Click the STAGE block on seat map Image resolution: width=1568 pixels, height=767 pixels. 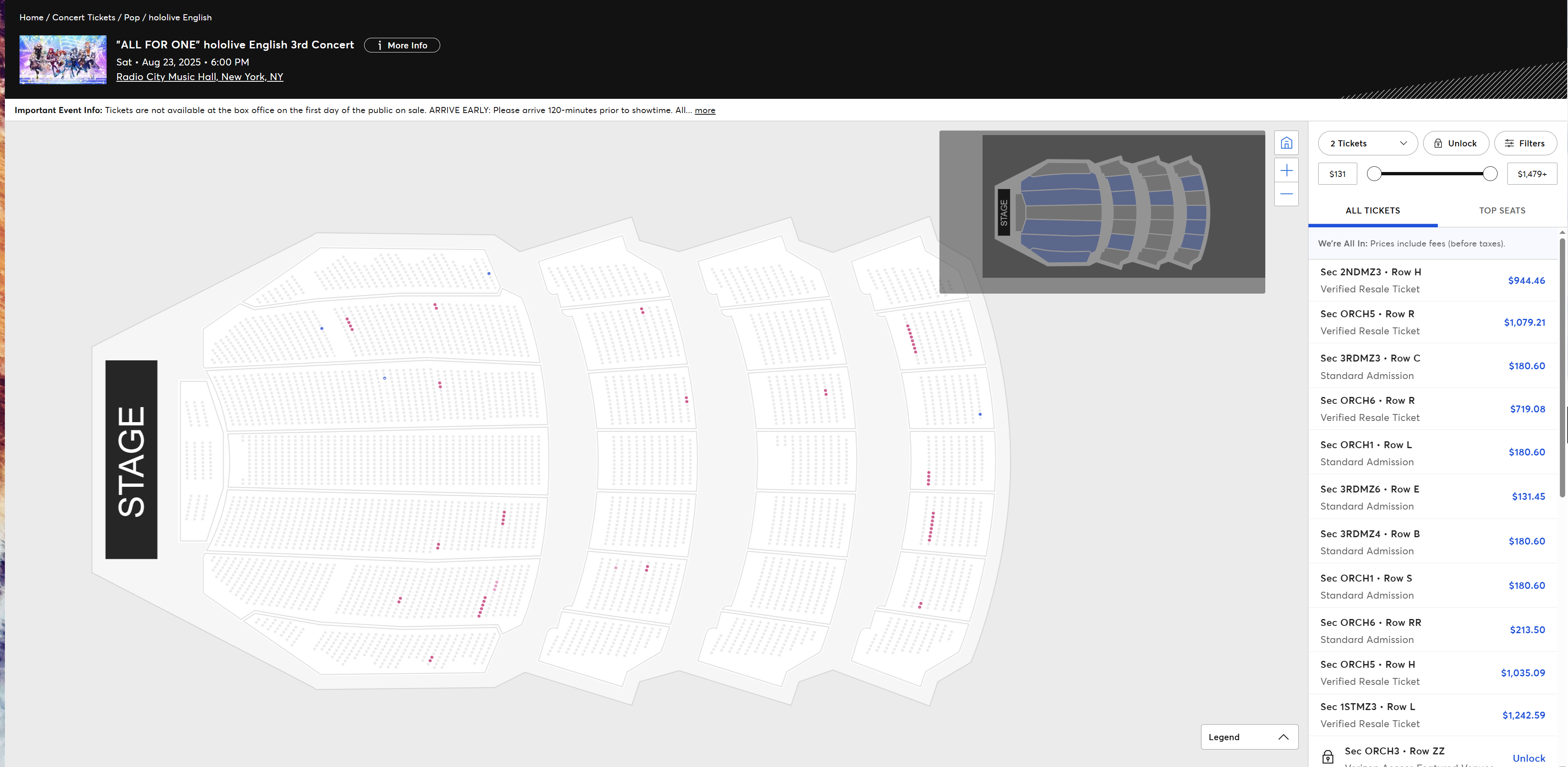pos(131,460)
